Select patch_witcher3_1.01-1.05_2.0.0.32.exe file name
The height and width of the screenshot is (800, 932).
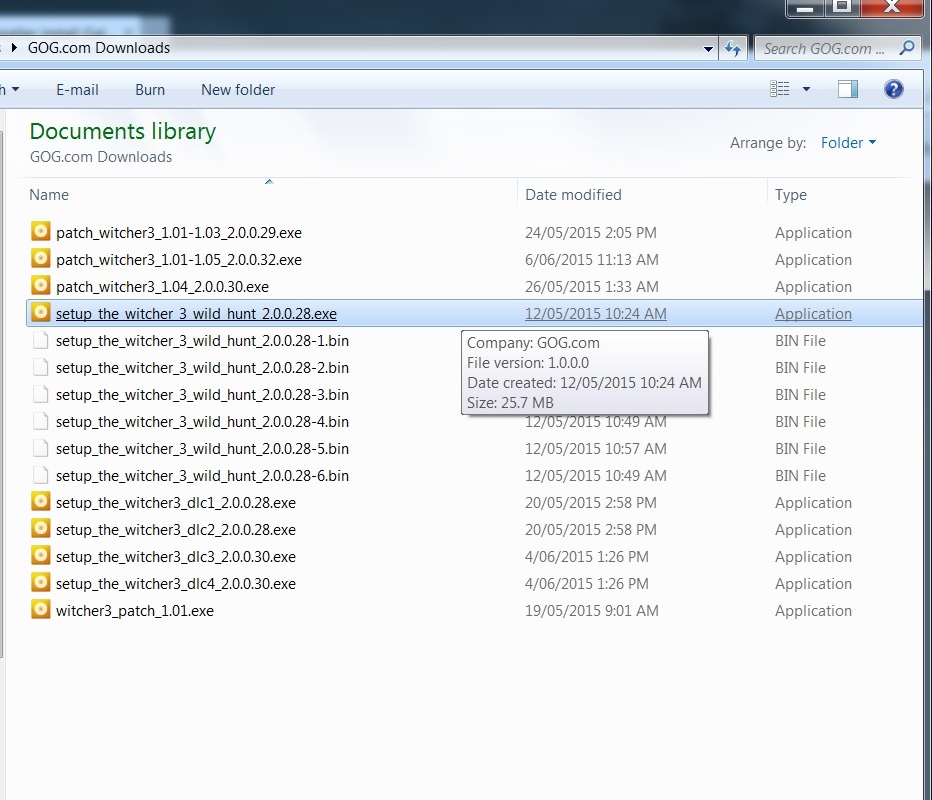[179, 260]
